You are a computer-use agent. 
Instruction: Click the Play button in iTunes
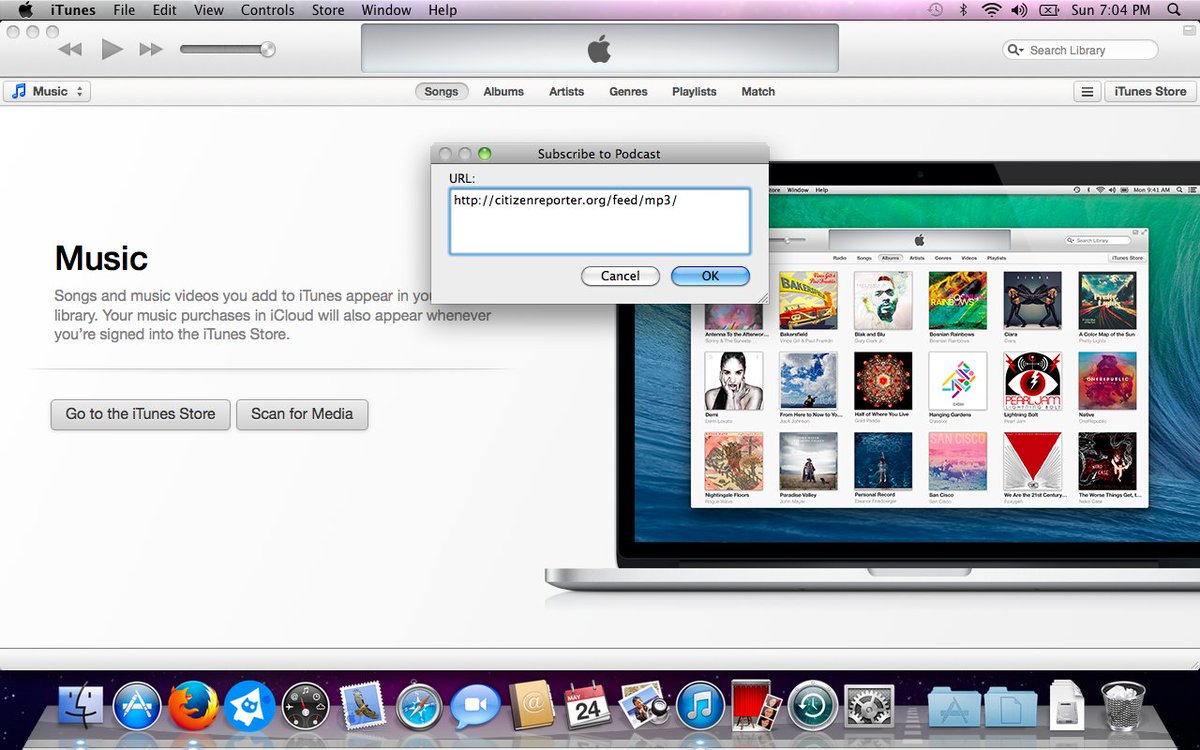112,49
